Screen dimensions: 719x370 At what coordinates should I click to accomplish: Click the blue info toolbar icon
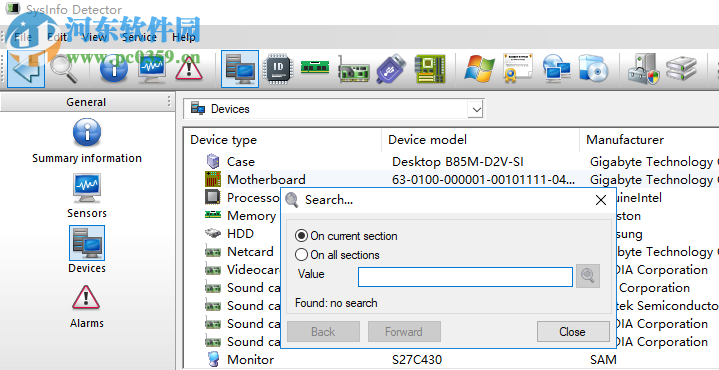[114, 69]
